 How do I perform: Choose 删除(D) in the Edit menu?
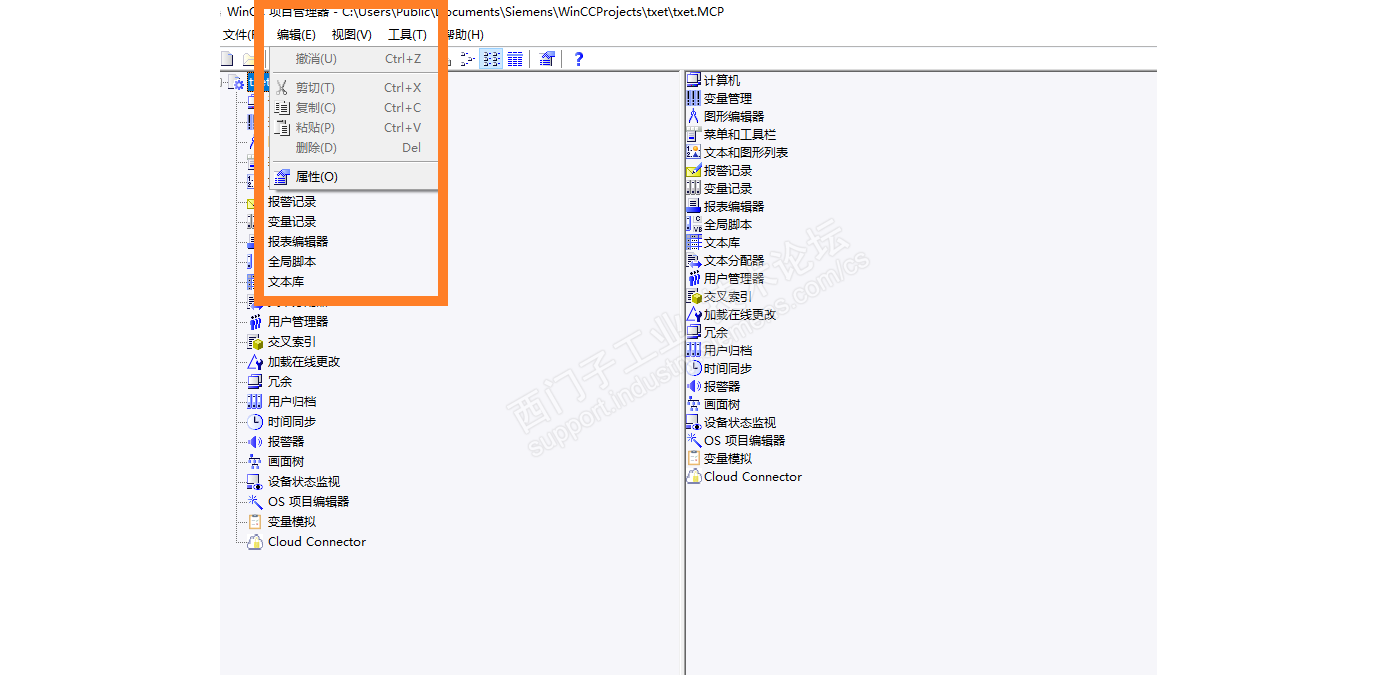click(x=354, y=148)
